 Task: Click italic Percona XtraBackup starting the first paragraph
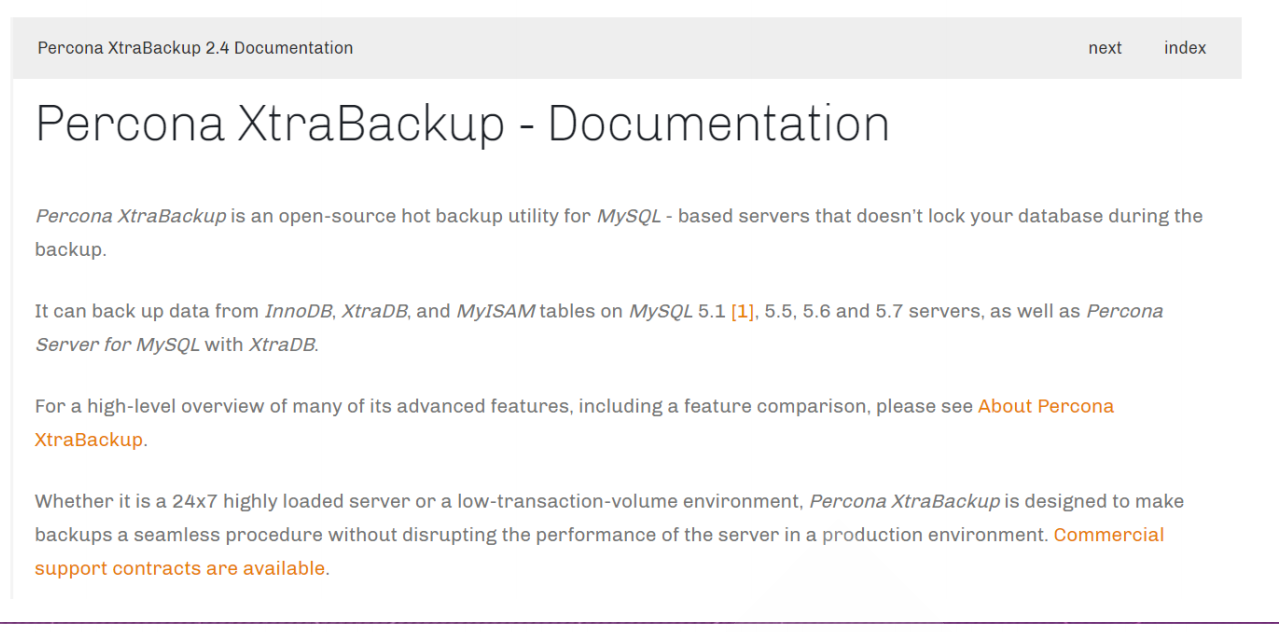coord(131,216)
